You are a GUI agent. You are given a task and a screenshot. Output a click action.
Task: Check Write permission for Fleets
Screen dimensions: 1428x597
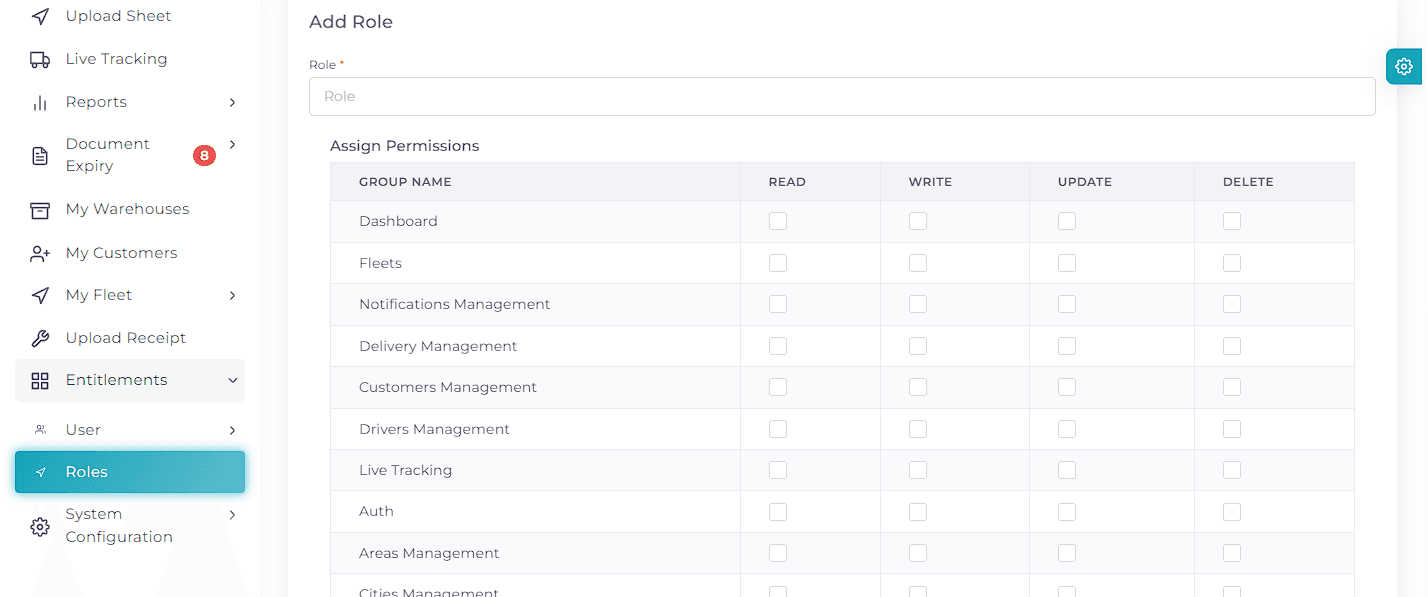coord(918,263)
